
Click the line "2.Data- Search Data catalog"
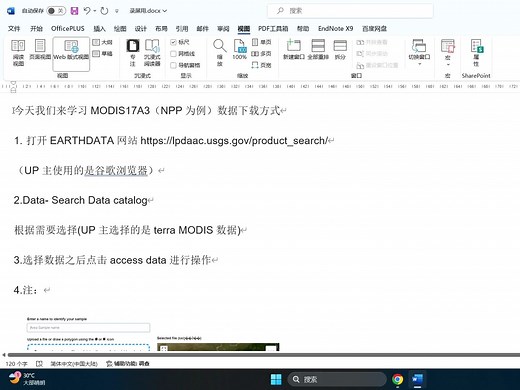click(80, 200)
